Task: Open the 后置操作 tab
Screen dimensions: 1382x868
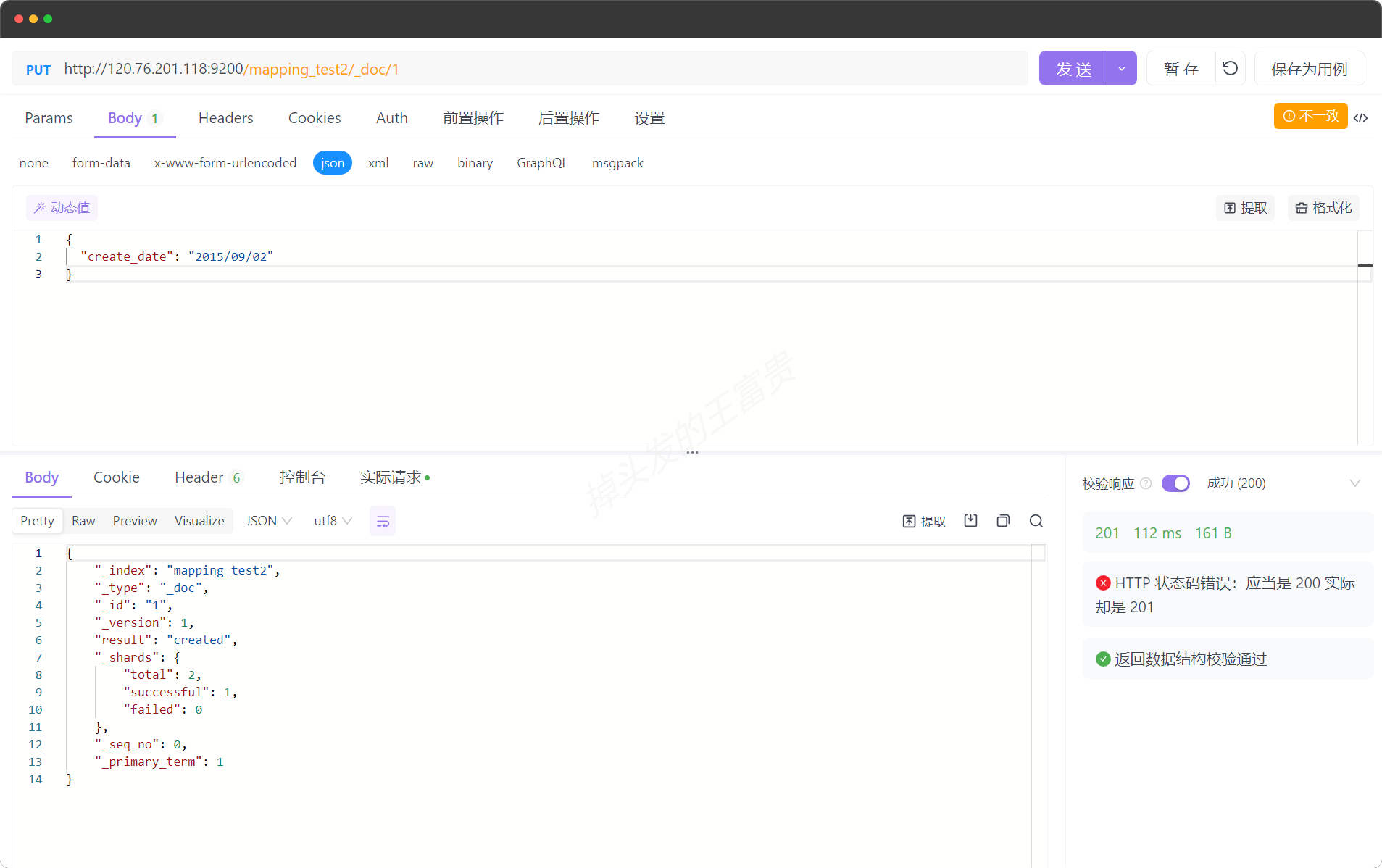Action: tap(569, 118)
